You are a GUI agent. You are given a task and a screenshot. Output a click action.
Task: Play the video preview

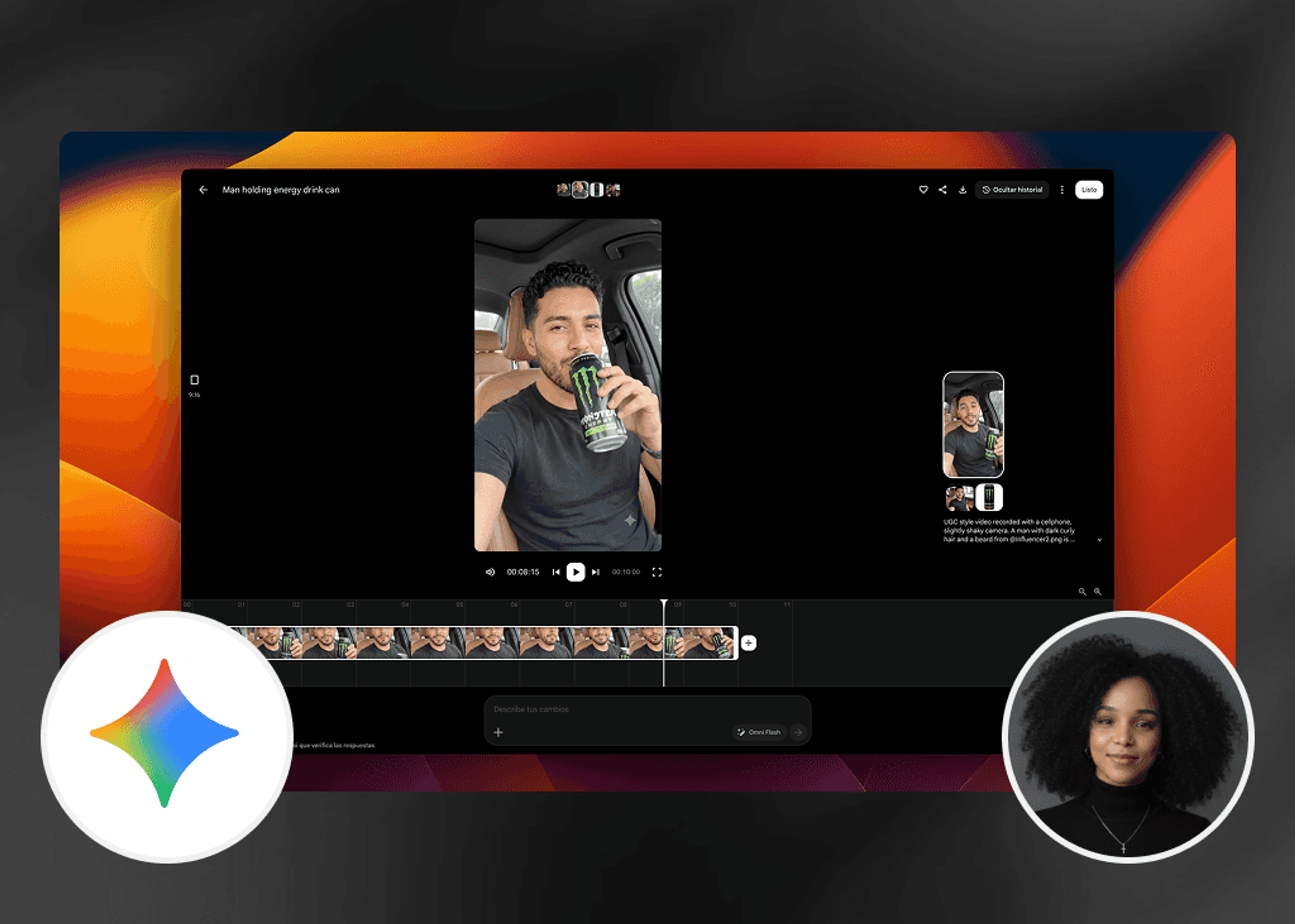point(575,572)
